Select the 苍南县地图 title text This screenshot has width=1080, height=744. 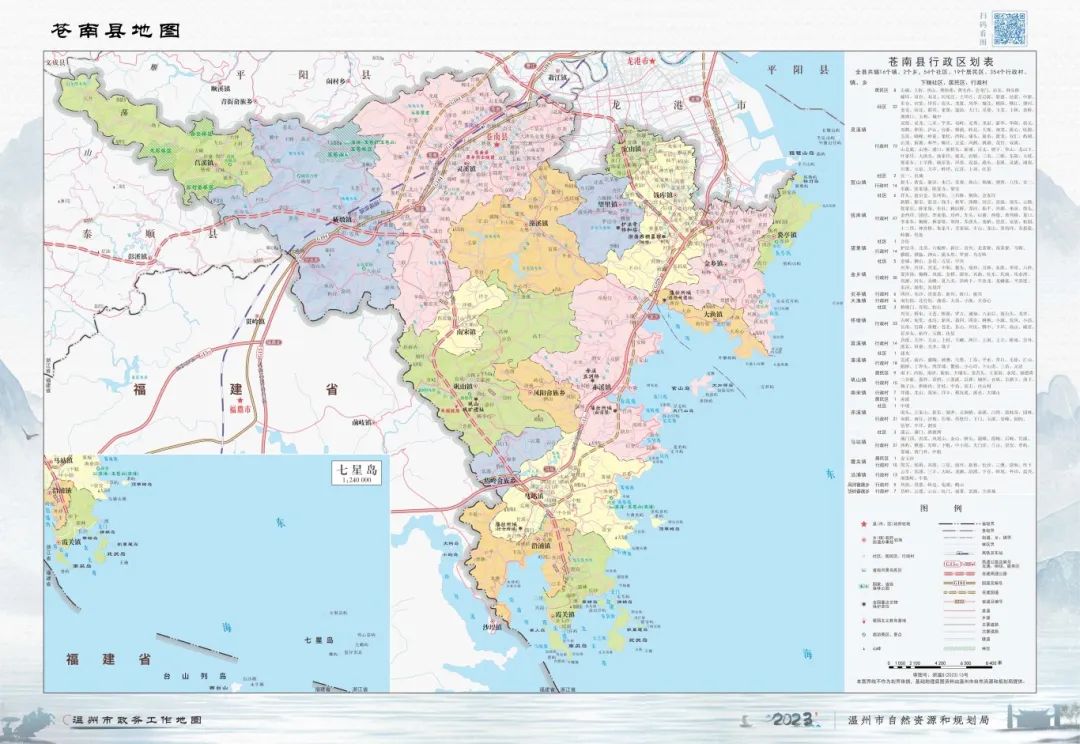coord(116,31)
